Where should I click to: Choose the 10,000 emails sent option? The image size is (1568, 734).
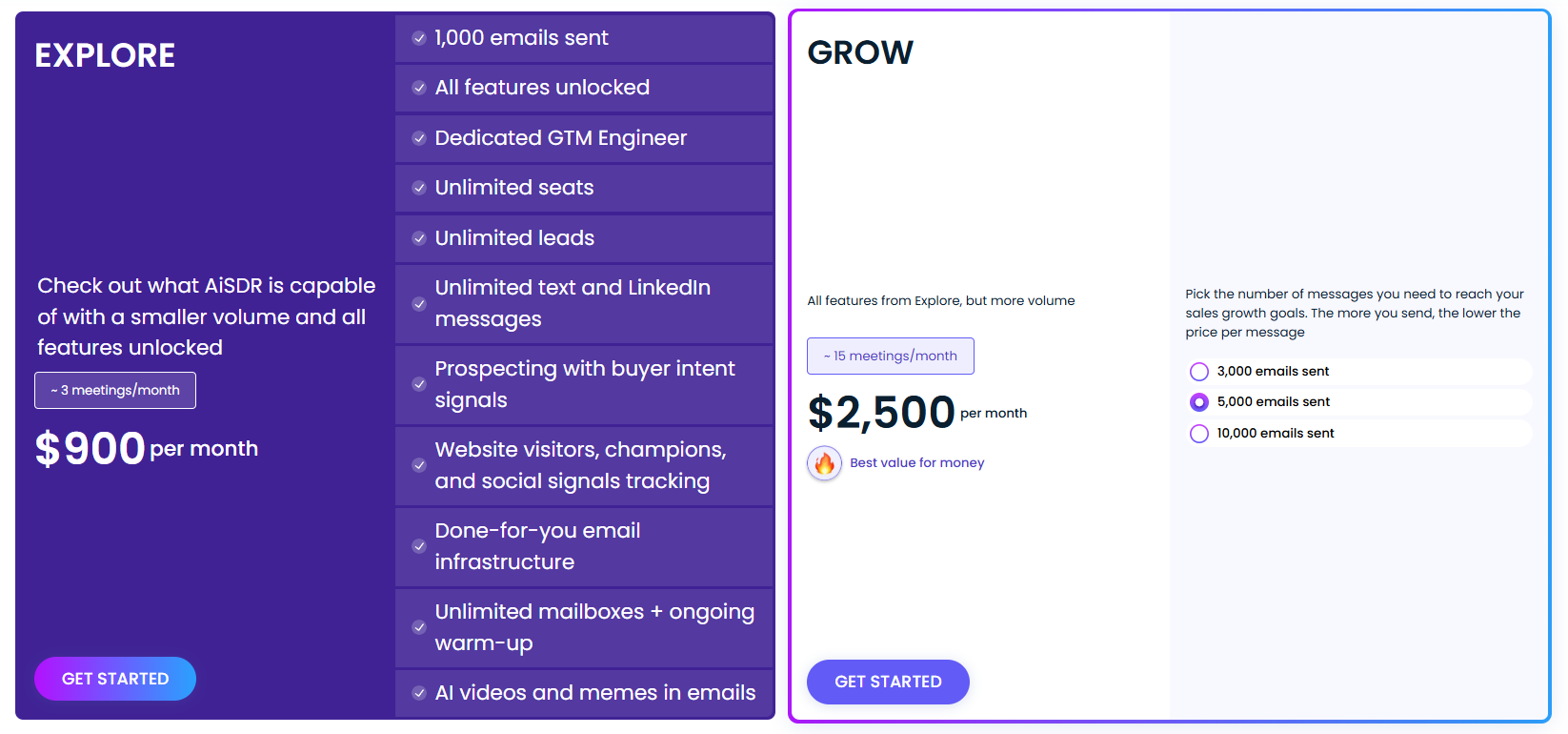pyautogui.click(x=1198, y=434)
